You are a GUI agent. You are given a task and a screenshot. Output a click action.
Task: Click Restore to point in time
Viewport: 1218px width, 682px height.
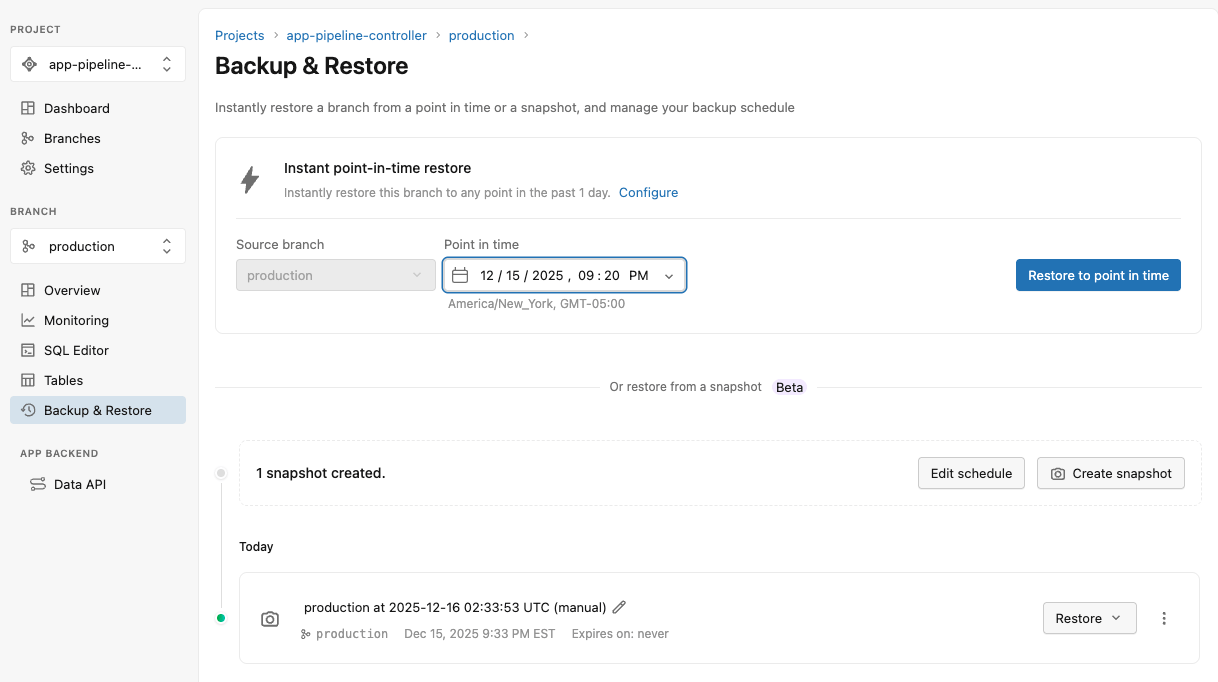1097,275
